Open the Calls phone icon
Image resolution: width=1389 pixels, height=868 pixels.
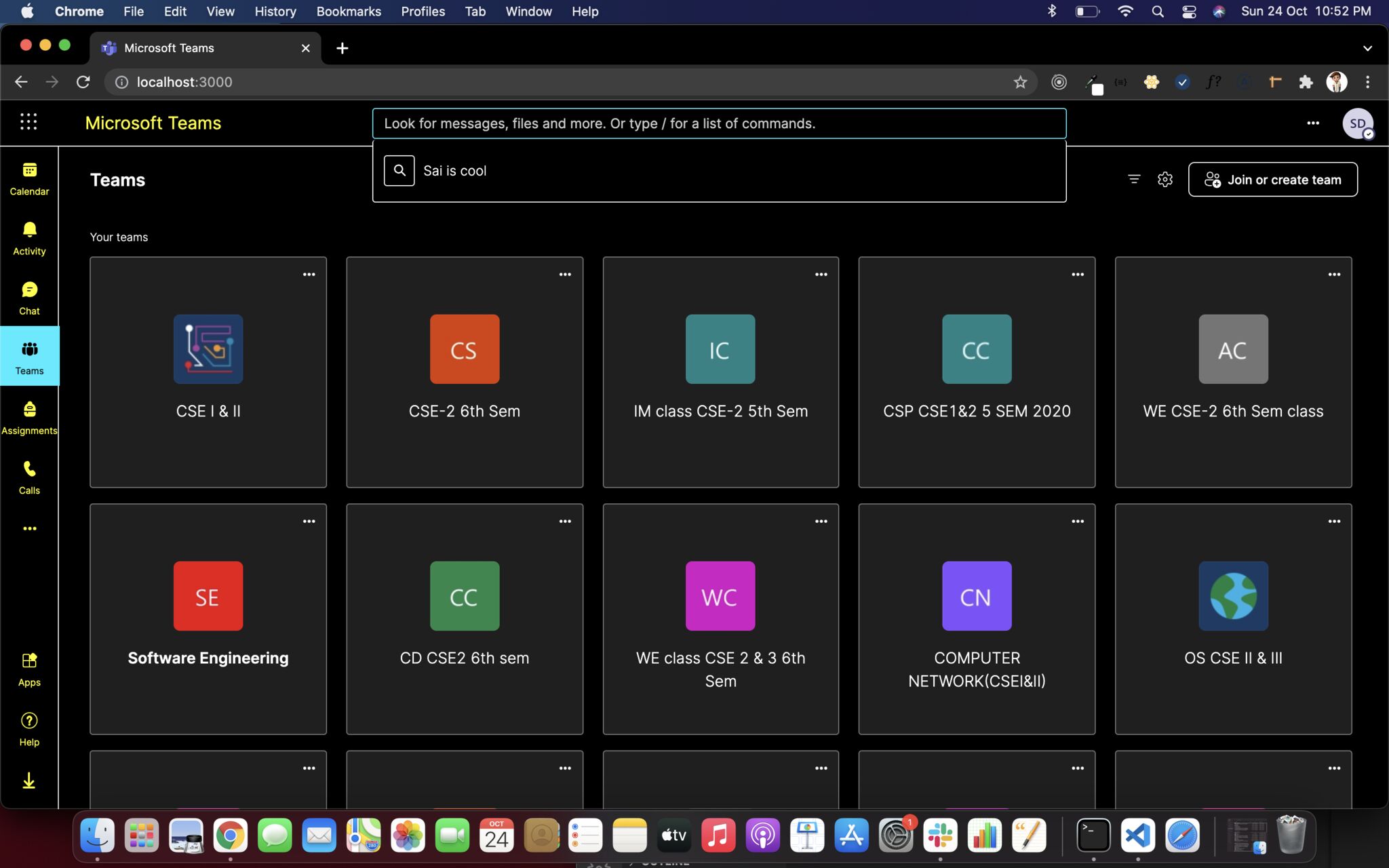point(29,477)
